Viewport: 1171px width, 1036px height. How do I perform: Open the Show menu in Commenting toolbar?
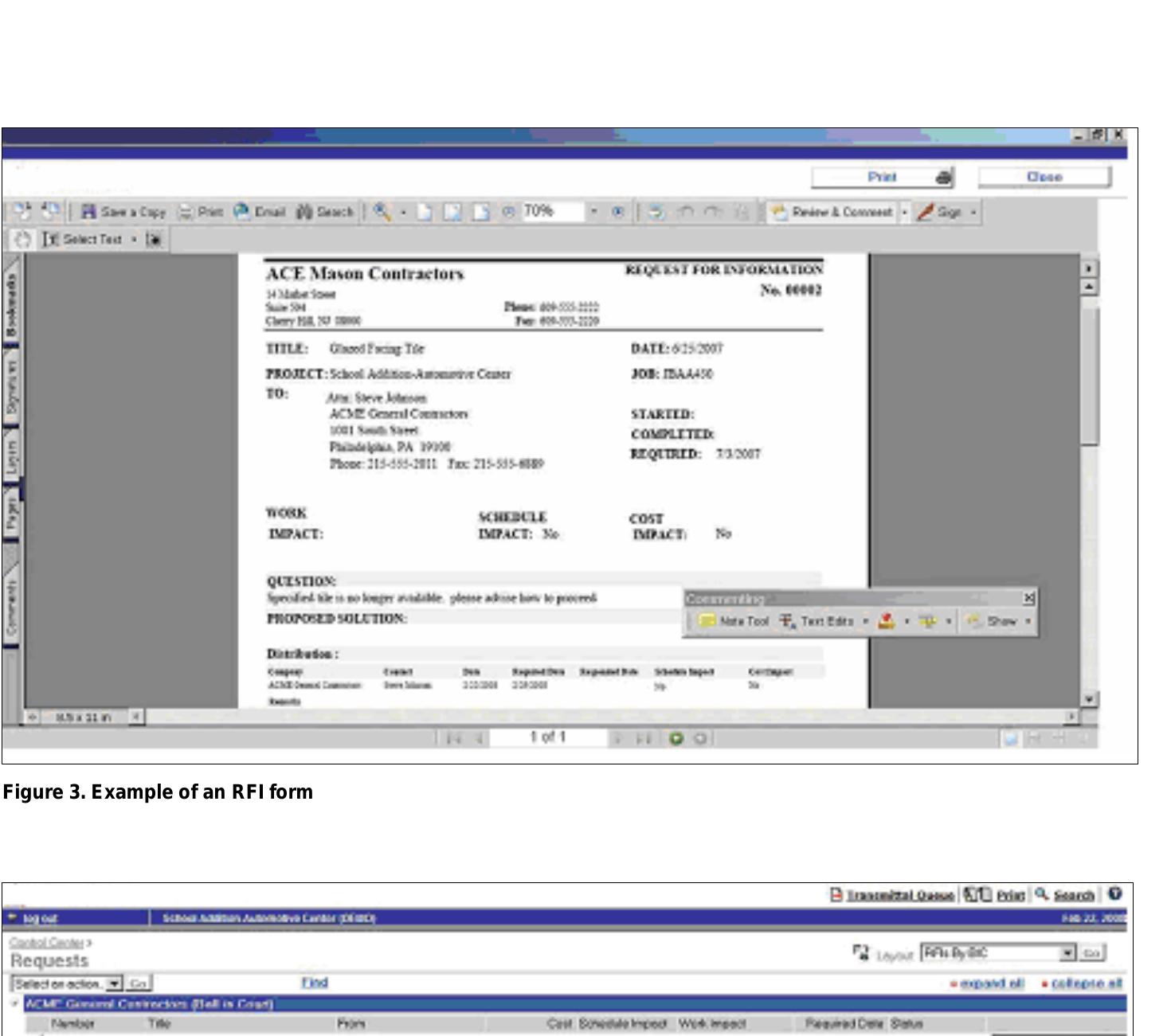[999, 621]
